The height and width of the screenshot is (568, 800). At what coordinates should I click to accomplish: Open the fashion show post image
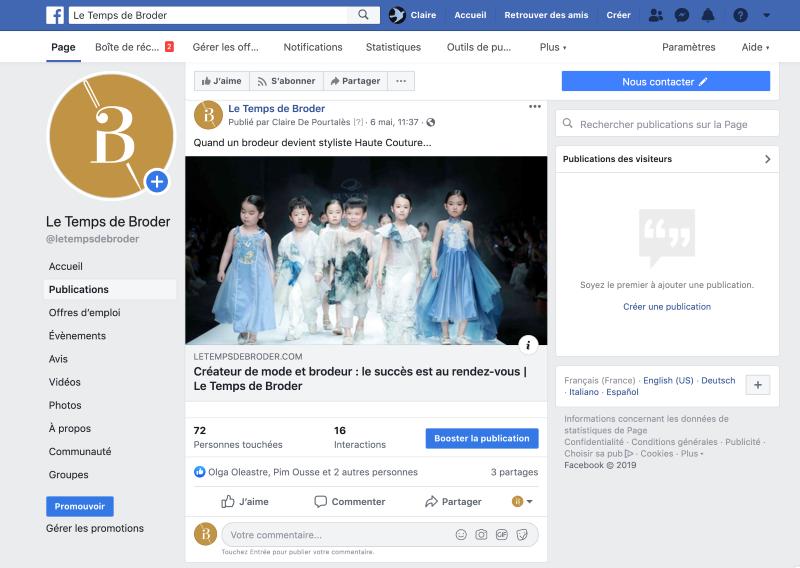(366, 251)
